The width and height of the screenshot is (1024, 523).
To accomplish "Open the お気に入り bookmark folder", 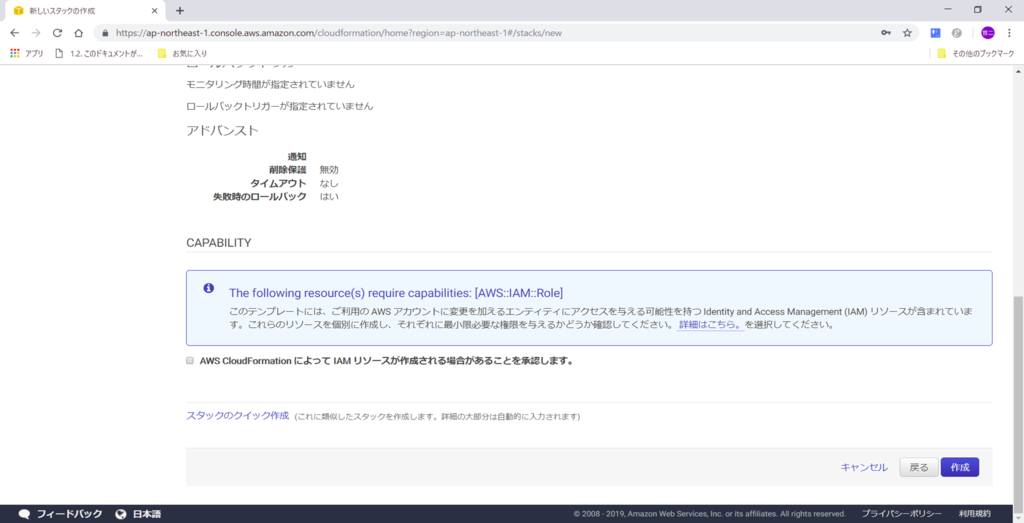I will point(182,54).
